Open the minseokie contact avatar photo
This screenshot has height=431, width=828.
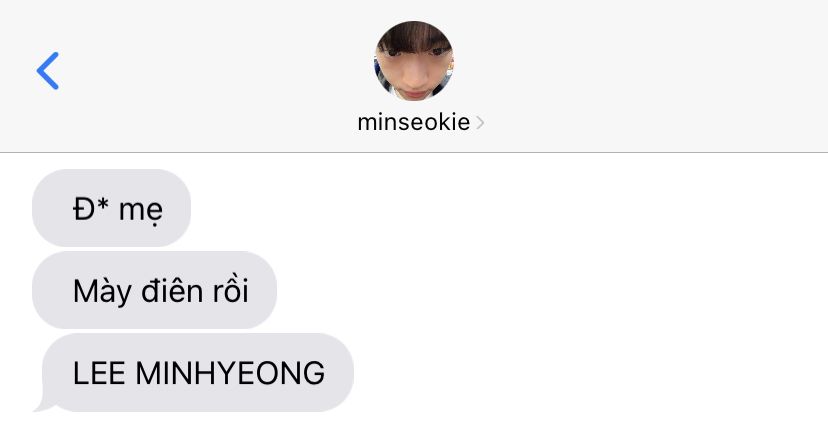pos(414,61)
